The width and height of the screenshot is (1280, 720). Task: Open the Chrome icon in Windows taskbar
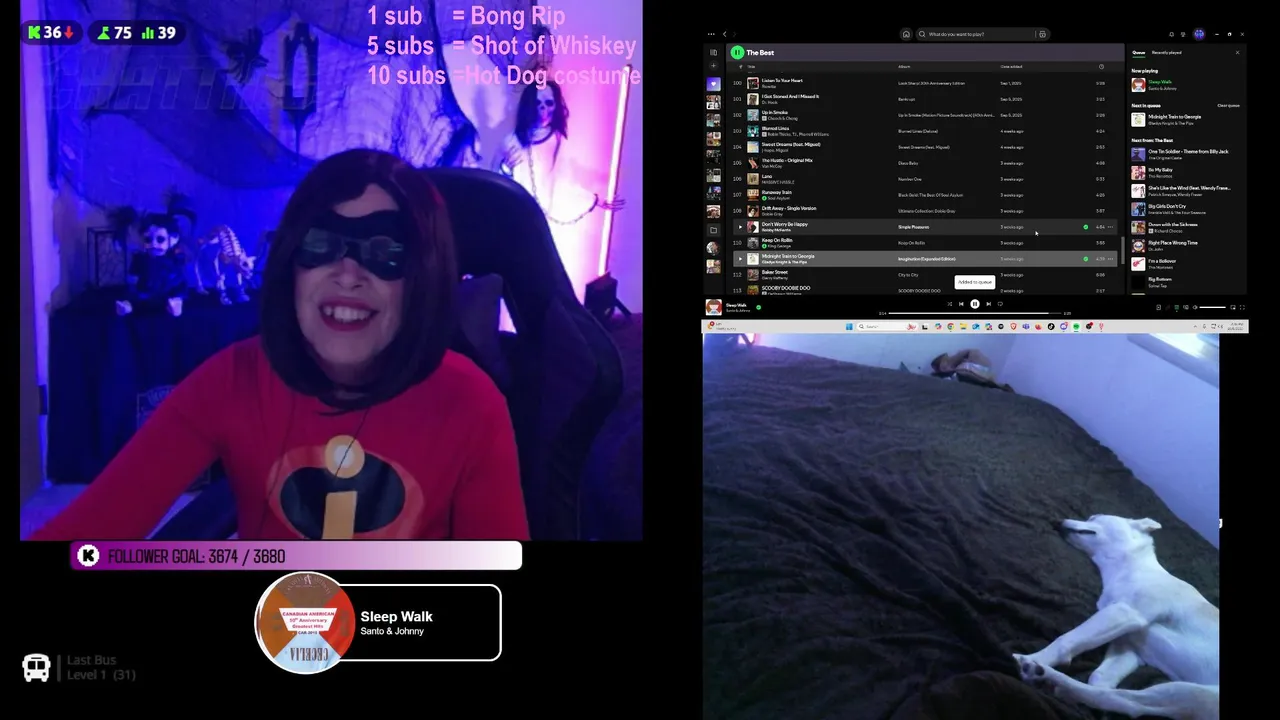[x=951, y=326]
